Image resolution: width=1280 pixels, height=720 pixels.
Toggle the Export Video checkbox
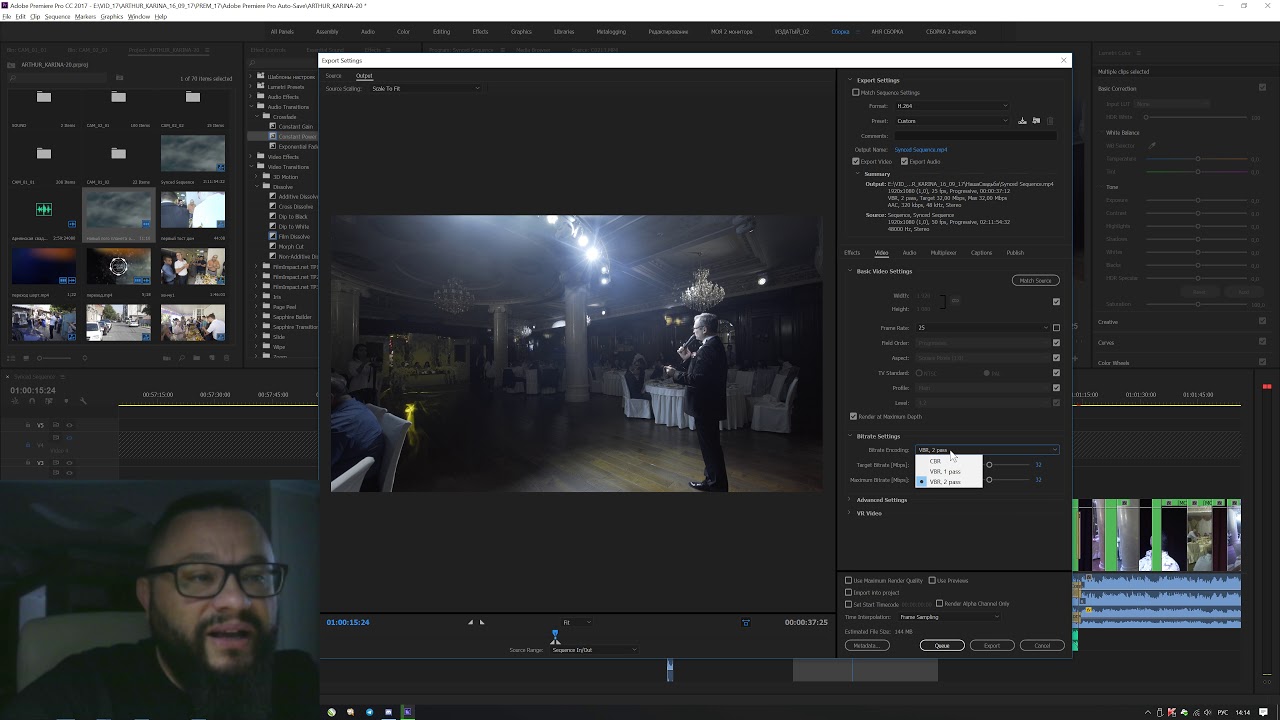pos(856,161)
